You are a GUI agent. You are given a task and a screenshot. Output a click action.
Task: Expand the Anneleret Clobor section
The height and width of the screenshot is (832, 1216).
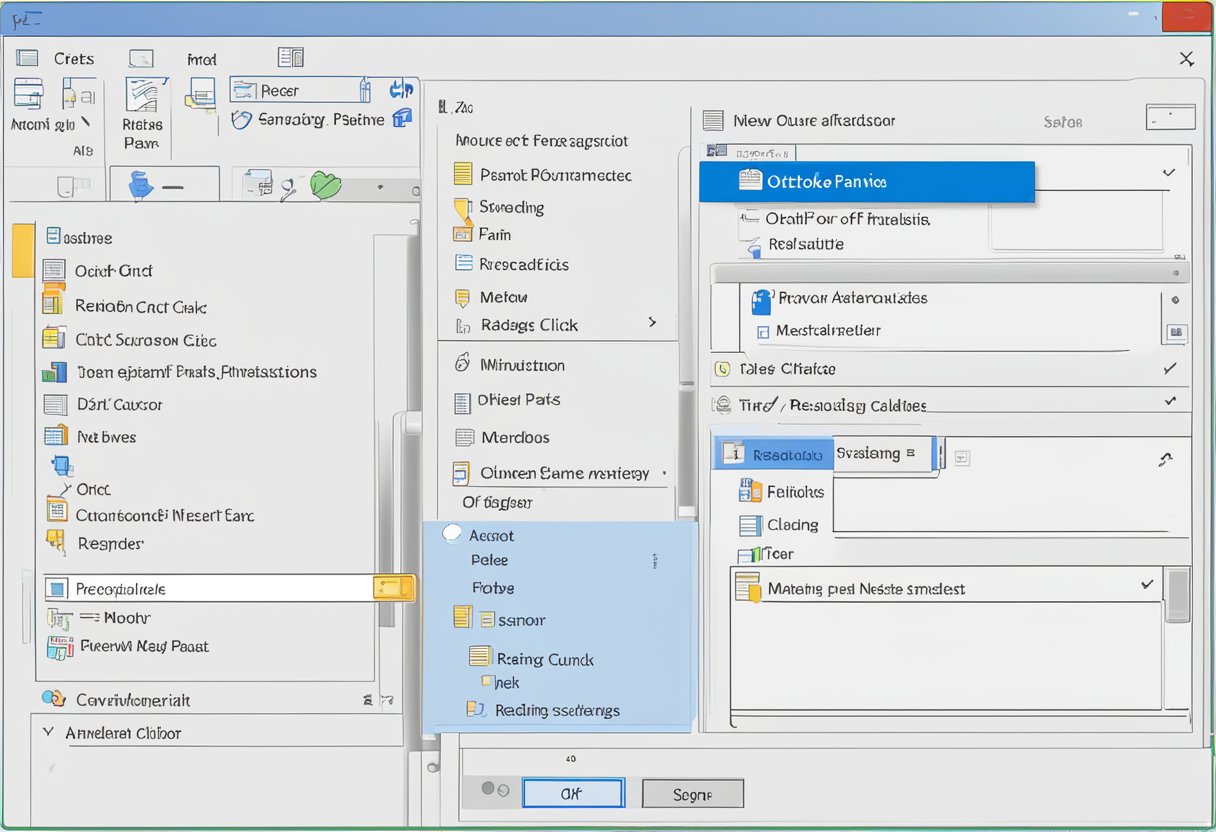click(48, 732)
